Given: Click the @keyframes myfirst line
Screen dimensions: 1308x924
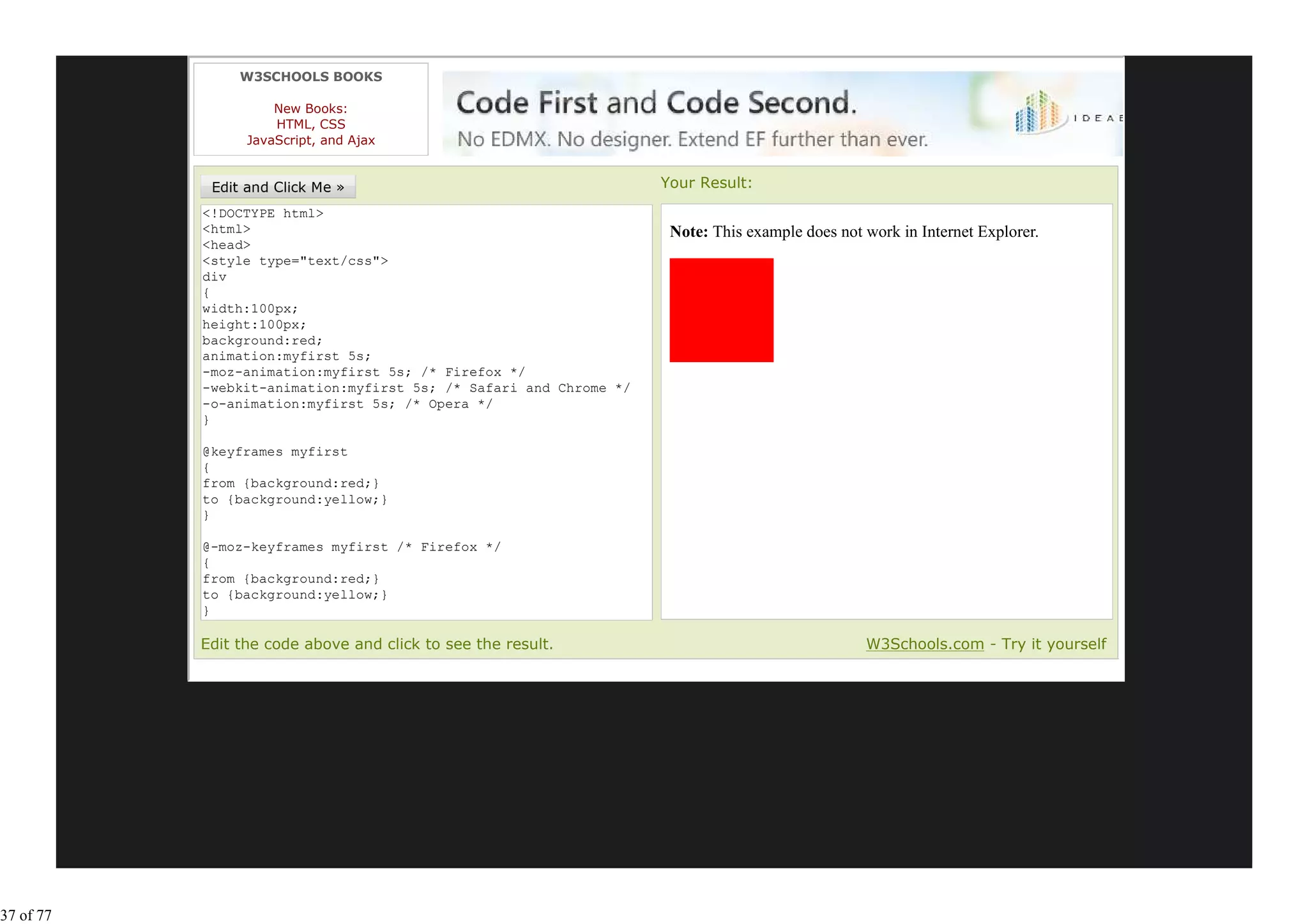Looking at the screenshot, I should 275,452.
